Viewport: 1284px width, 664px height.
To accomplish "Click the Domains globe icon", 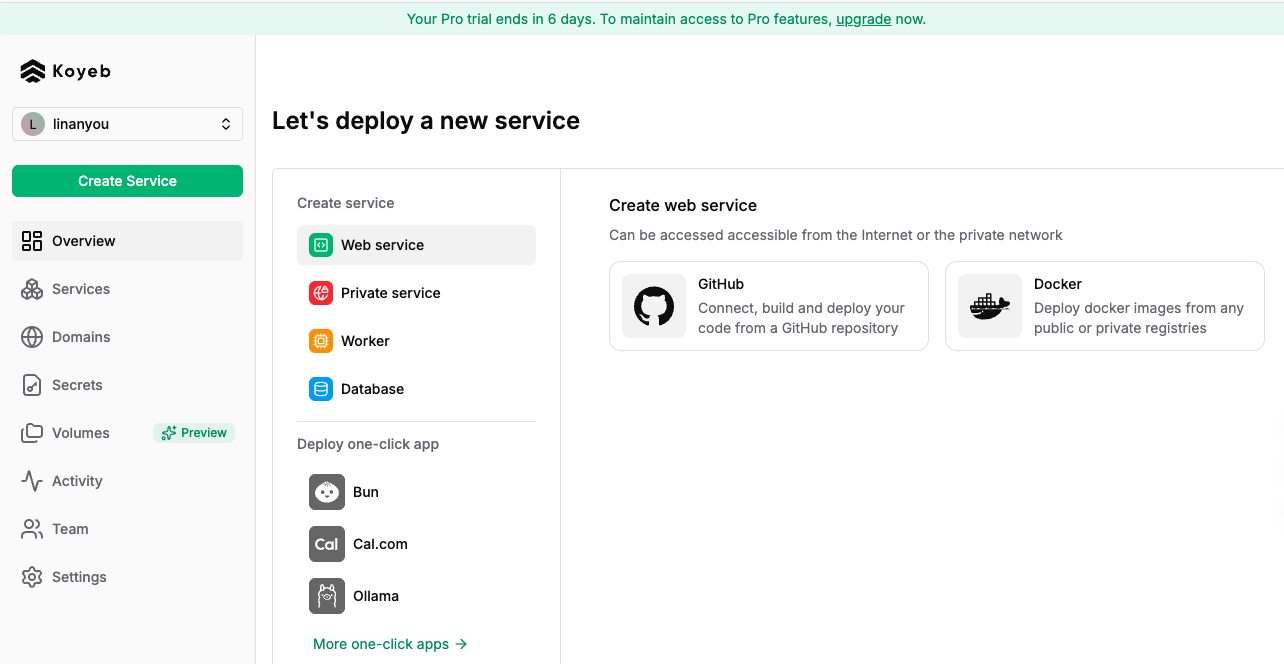I will [x=32, y=337].
